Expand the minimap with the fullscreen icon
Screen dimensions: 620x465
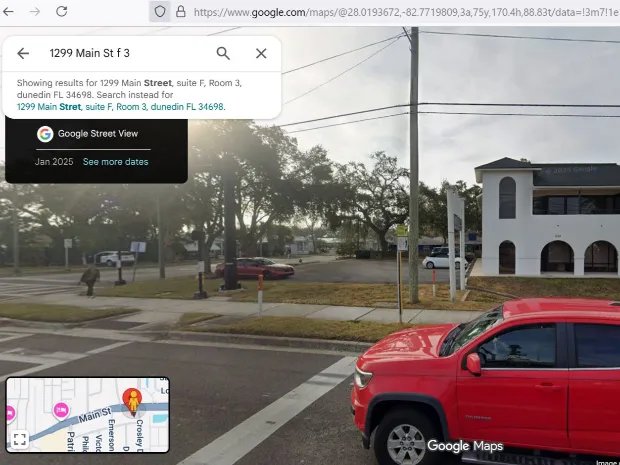click(19, 439)
